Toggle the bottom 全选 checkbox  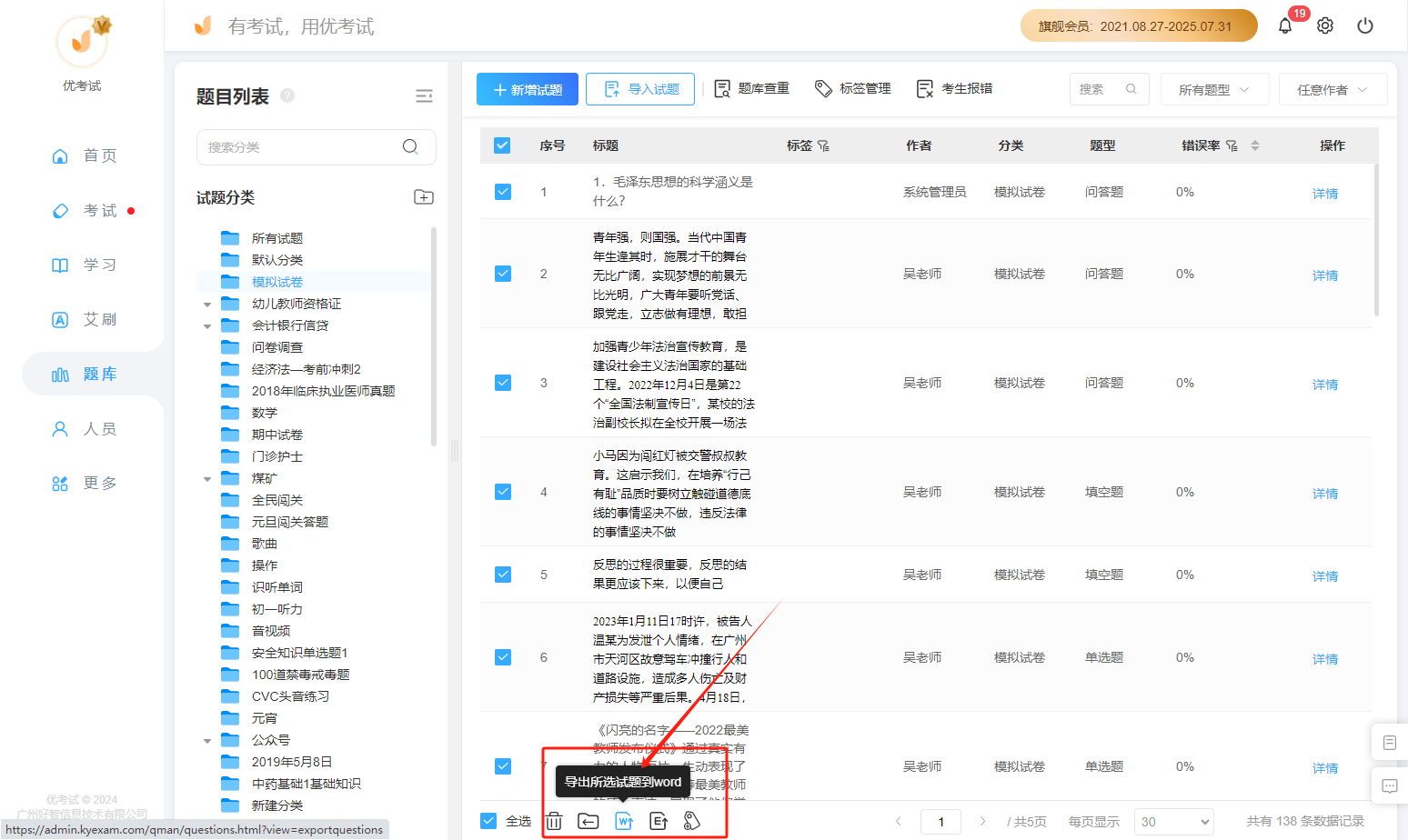[x=488, y=821]
